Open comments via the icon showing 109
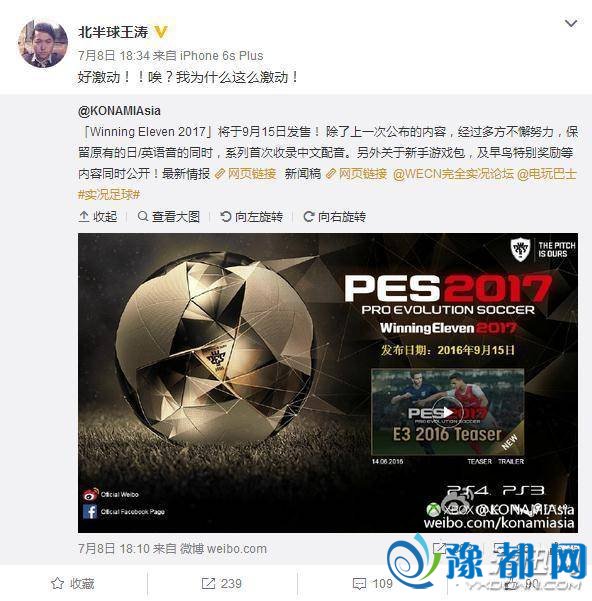592x601 pixels. [x=372, y=584]
